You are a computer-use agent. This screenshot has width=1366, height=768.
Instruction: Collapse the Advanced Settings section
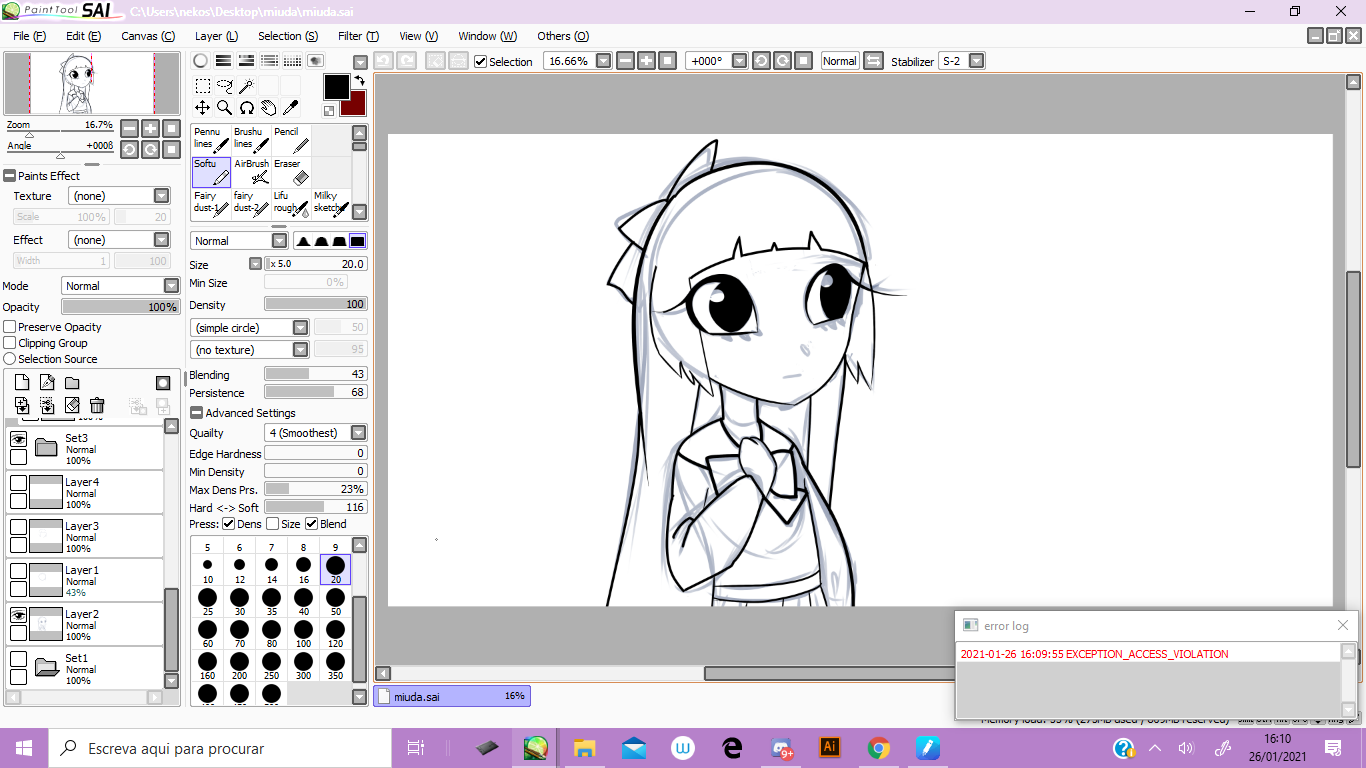coord(196,413)
